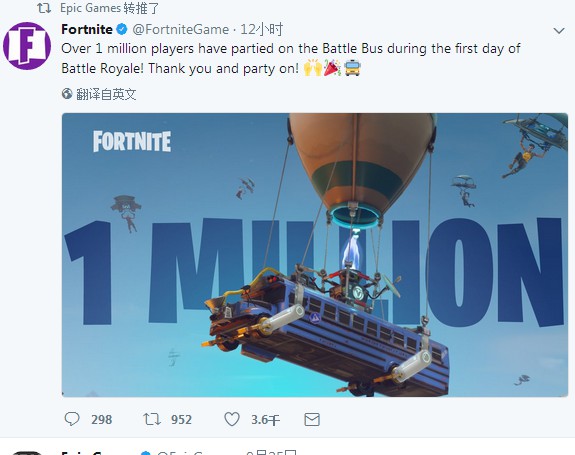Click the tweet text about Battle Royale
Screen dimensions: 575x455
(x=291, y=59)
